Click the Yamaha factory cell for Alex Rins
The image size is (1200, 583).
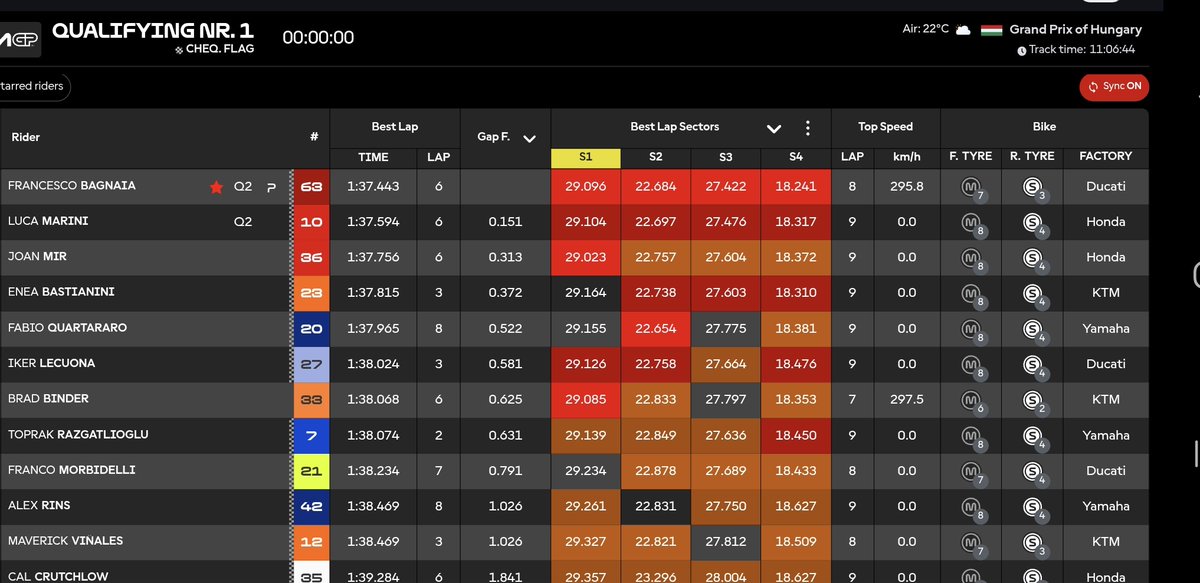pyautogui.click(x=1105, y=506)
